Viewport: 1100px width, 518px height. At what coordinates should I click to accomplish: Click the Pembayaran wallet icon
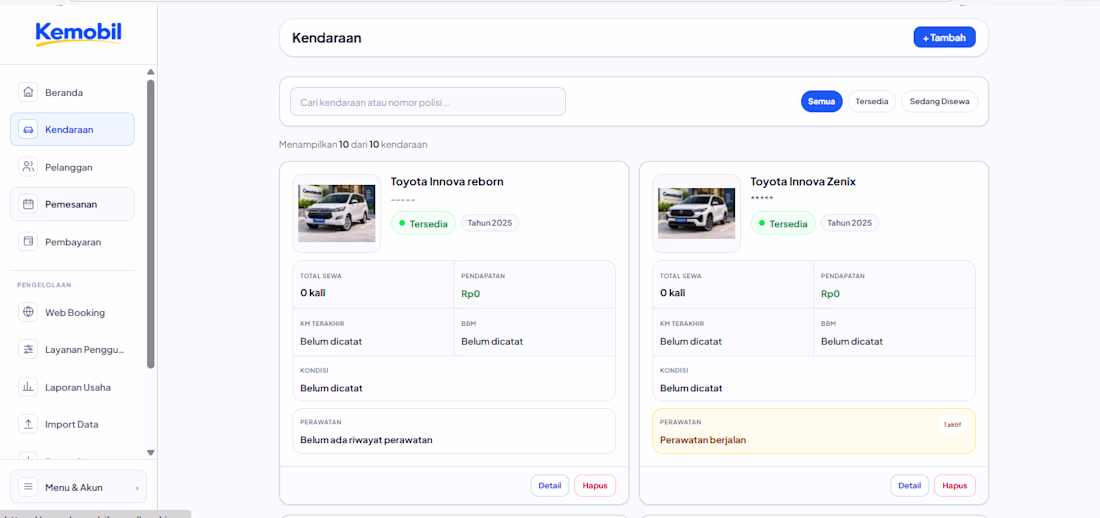28,241
